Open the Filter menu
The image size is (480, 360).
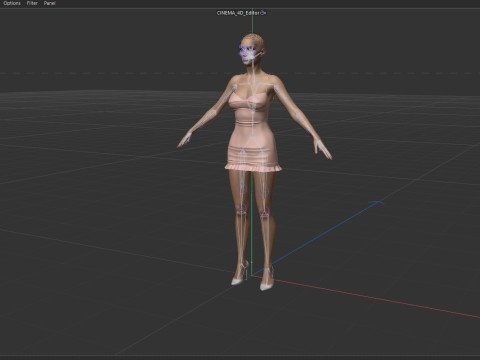tap(32, 3)
